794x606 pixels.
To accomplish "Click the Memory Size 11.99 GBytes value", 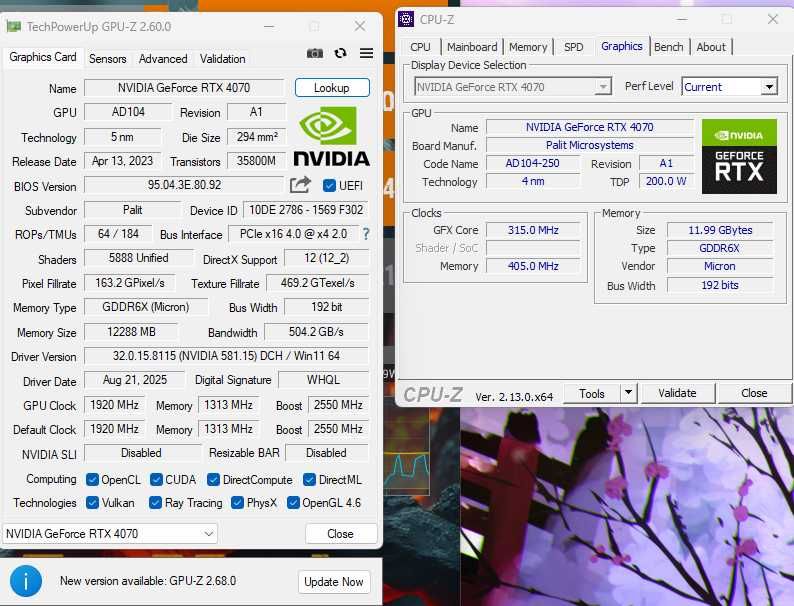I will 720,230.
